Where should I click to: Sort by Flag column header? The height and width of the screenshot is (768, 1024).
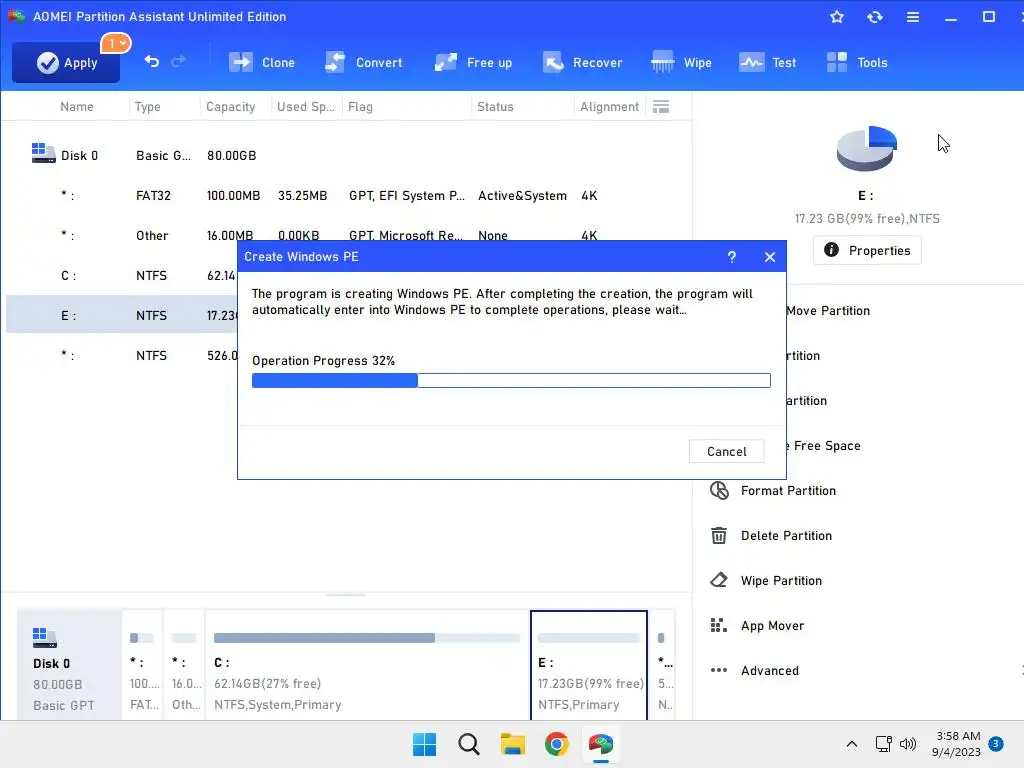(360, 106)
